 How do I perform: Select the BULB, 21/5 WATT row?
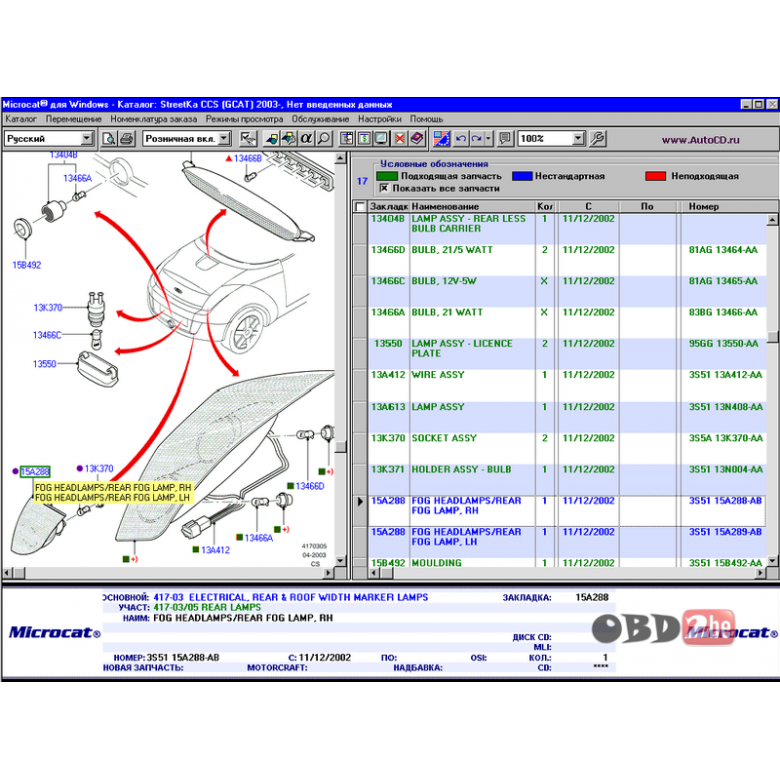567,260
